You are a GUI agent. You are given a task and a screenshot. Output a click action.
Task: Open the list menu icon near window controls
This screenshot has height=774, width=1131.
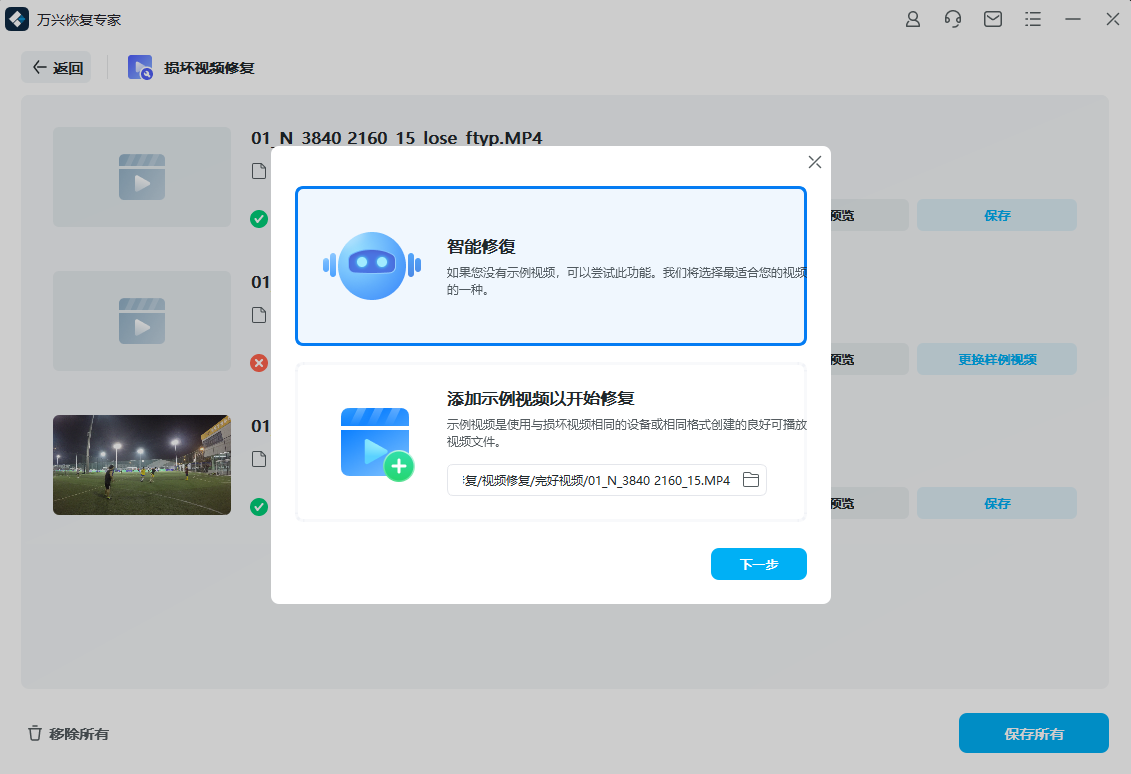[1032, 18]
